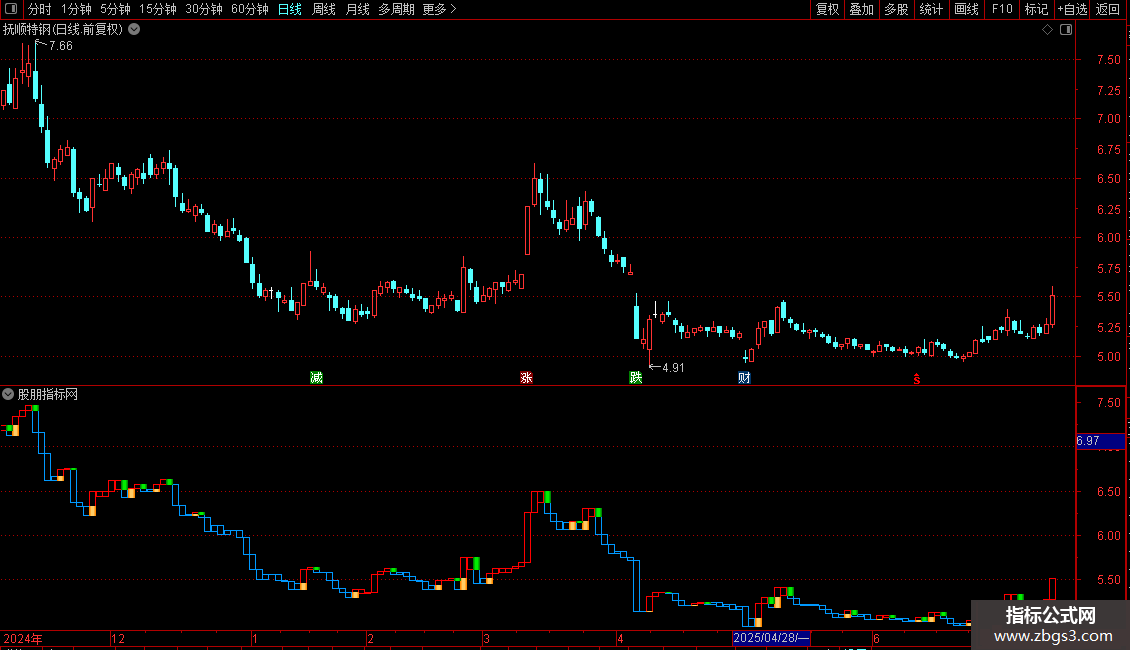The image size is (1130, 650).
Task: Click the 2025/04/28 date label
Action: click(770, 638)
